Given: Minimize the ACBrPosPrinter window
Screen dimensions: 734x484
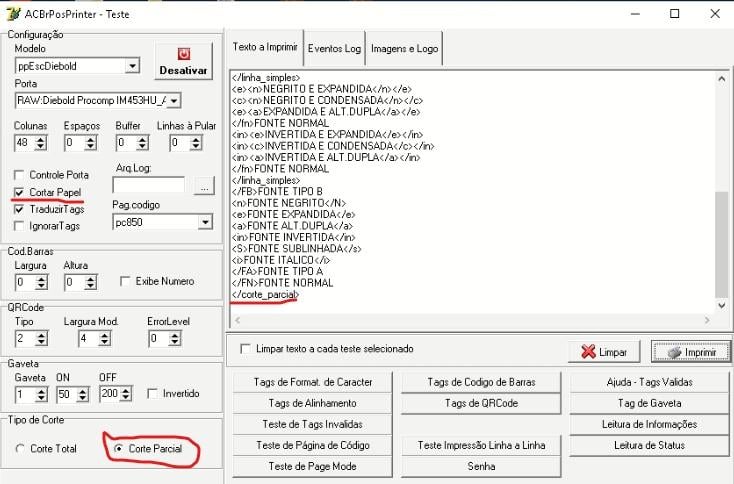Looking at the screenshot, I should coord(635,14).
